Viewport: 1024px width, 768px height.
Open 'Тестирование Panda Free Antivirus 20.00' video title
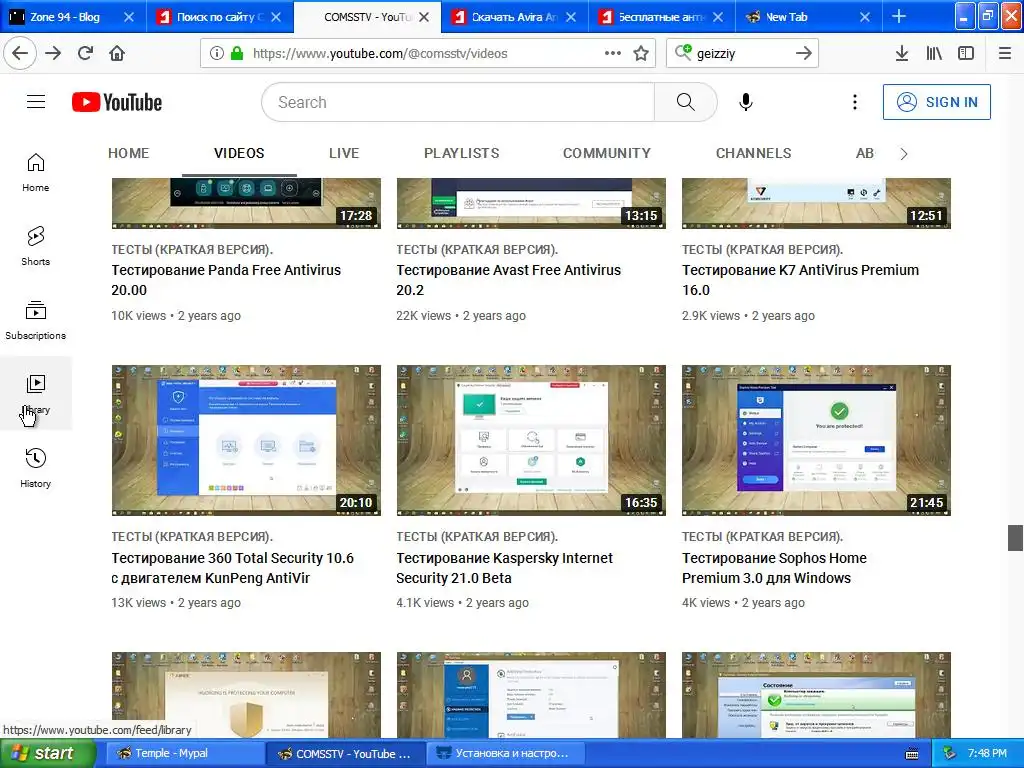[x=226, y=280]
